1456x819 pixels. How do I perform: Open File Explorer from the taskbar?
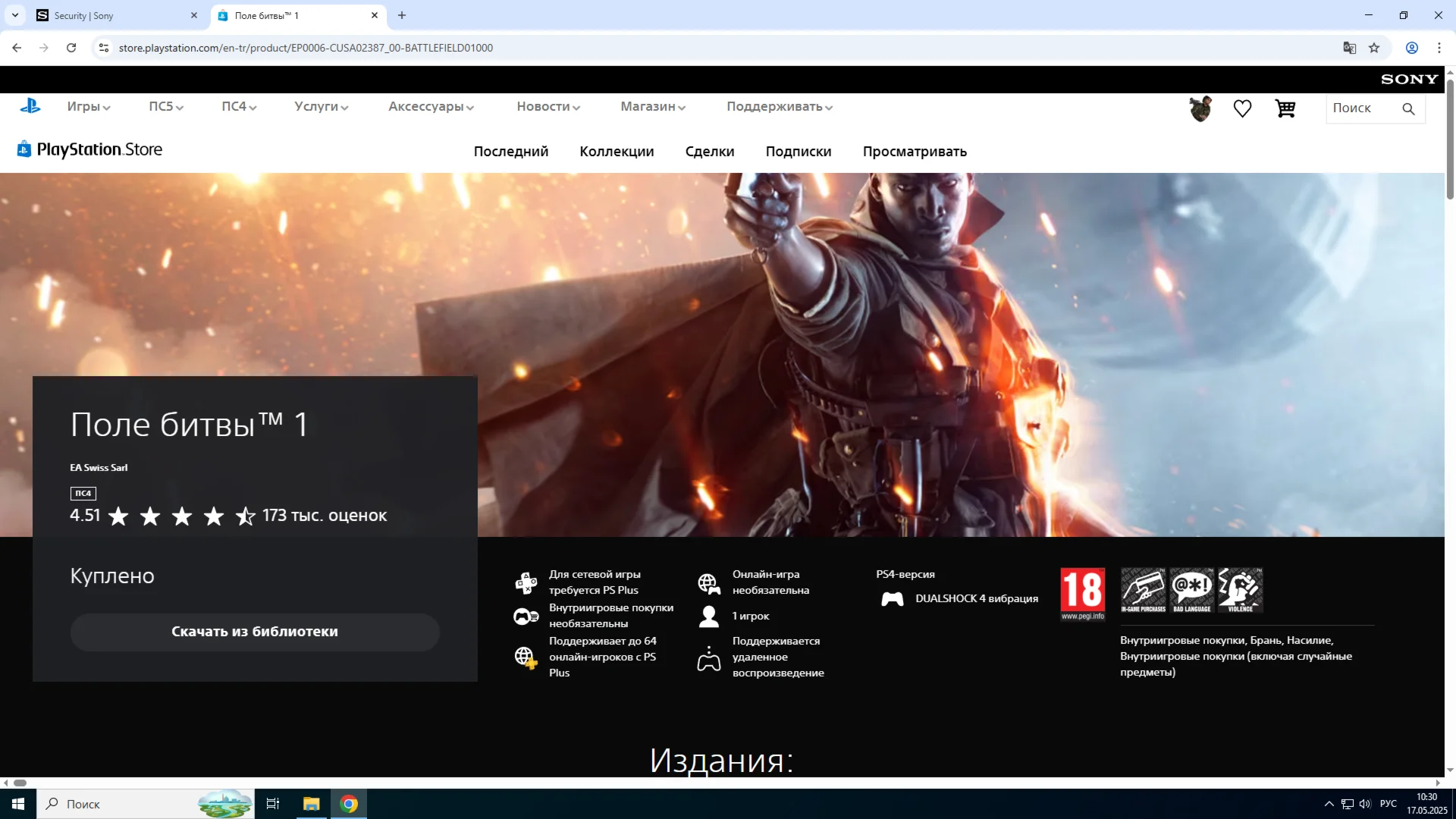pyautogui.click(x=311, y=804)
